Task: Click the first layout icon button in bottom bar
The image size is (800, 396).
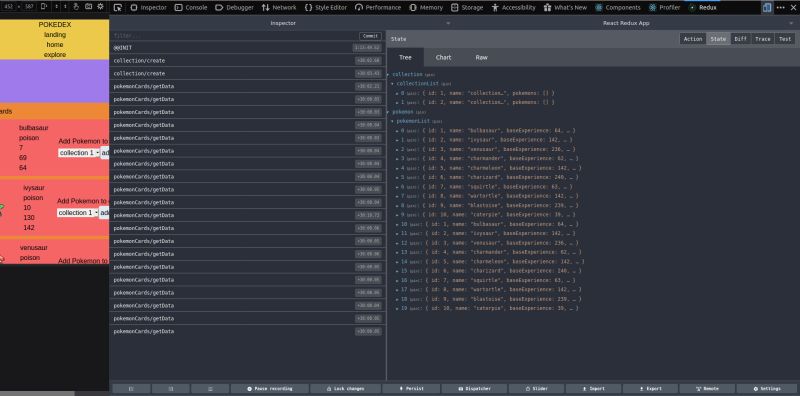Action: point(131,389)
